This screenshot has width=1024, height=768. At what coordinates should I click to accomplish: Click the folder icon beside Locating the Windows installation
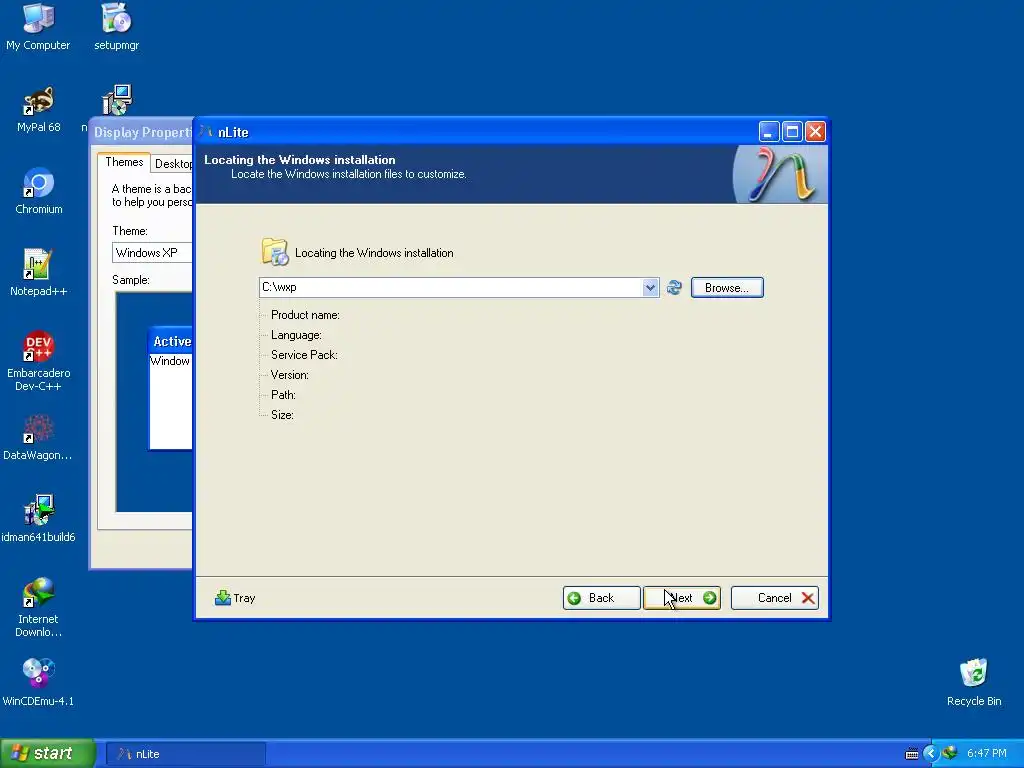[x=275, y=252]
